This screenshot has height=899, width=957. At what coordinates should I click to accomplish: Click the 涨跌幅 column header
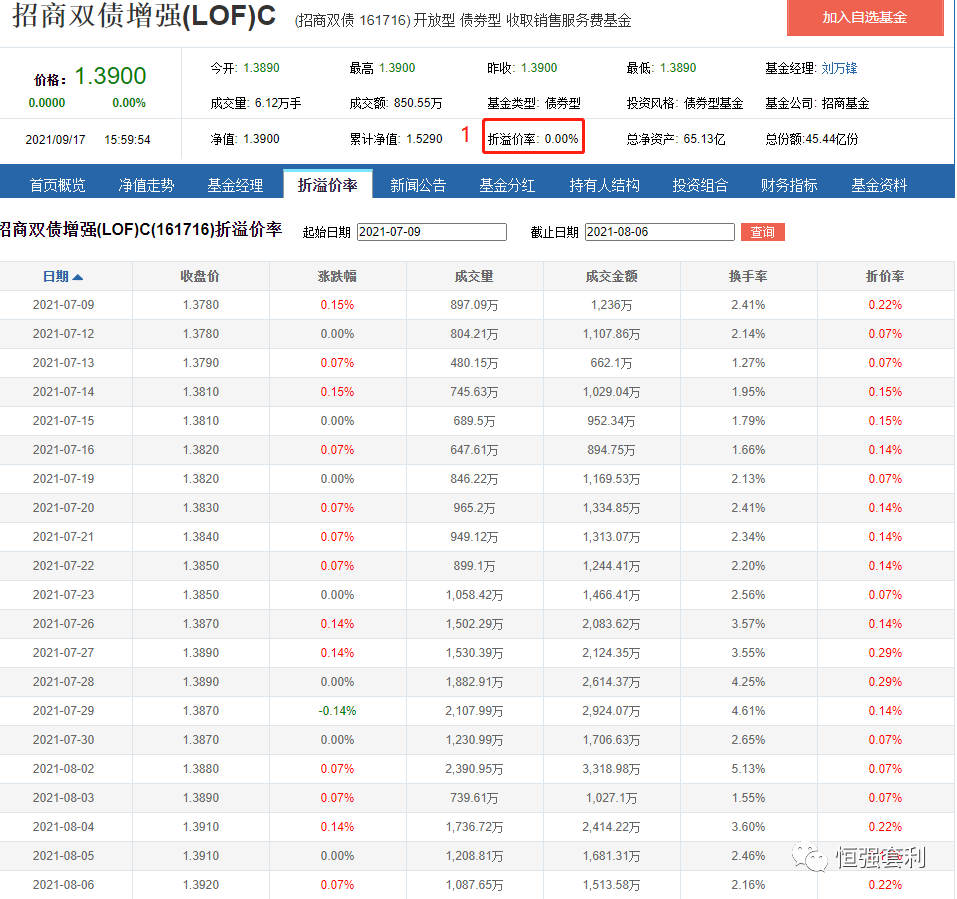[337, 276]
